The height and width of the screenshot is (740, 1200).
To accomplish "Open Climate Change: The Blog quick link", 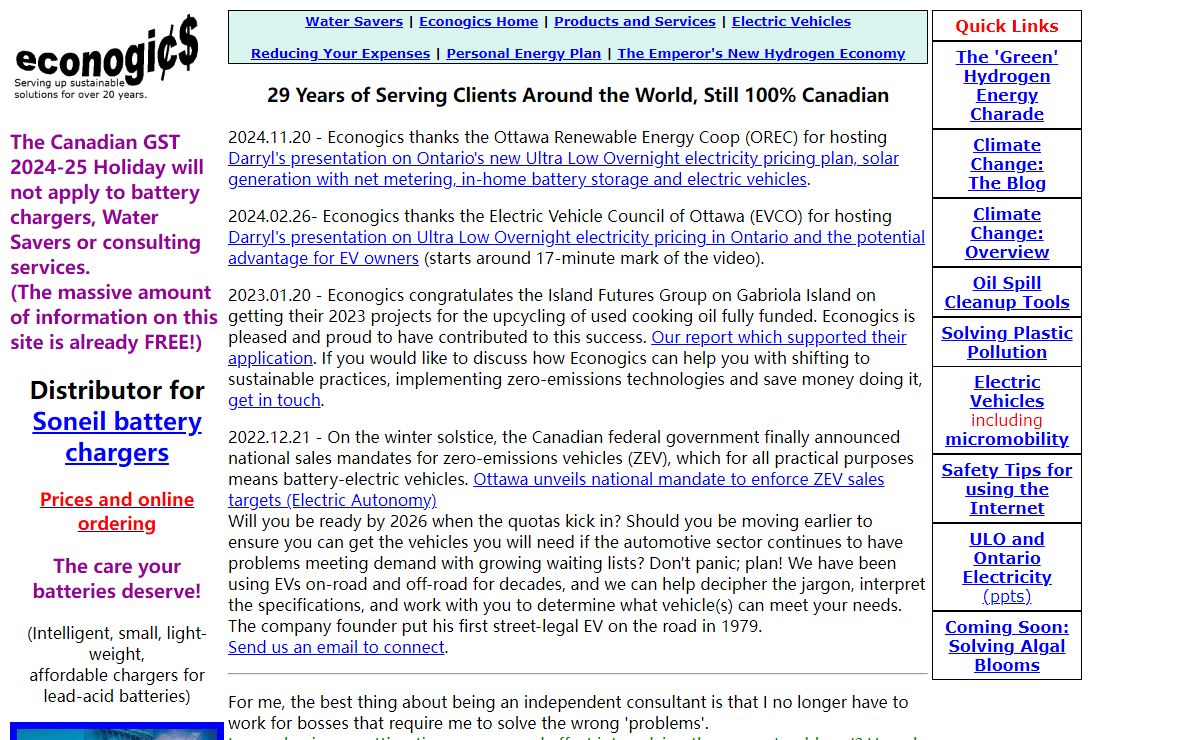I will tap(1007, 164).
